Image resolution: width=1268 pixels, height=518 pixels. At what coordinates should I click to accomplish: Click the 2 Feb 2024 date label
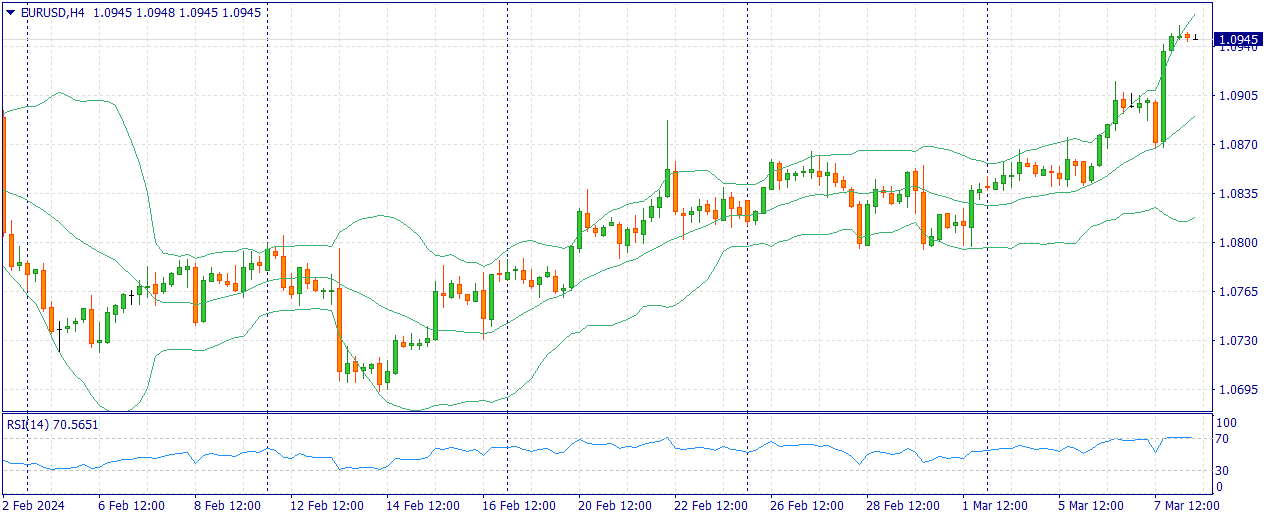point(33,505)
